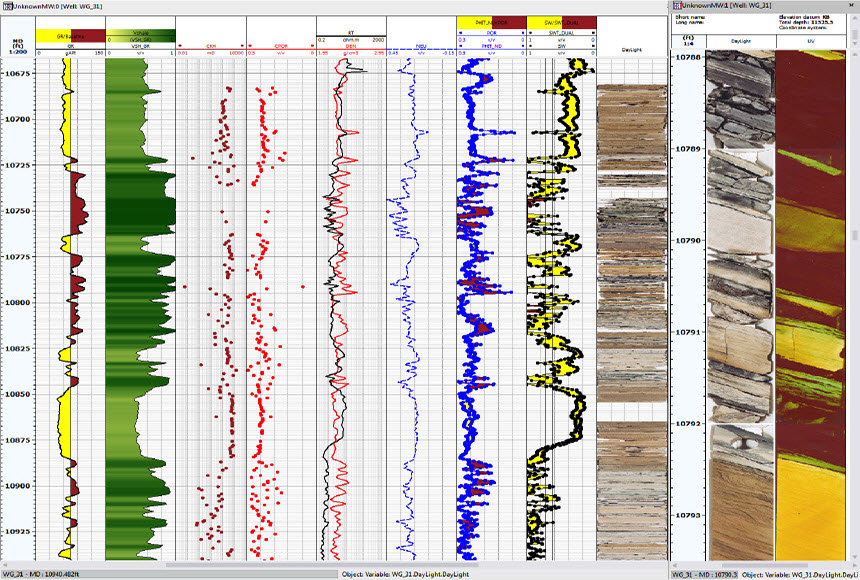This screenshot has width=860, height=580.
Task: Click the 1:4 depth scale header in right window
Action: point(687,40)
